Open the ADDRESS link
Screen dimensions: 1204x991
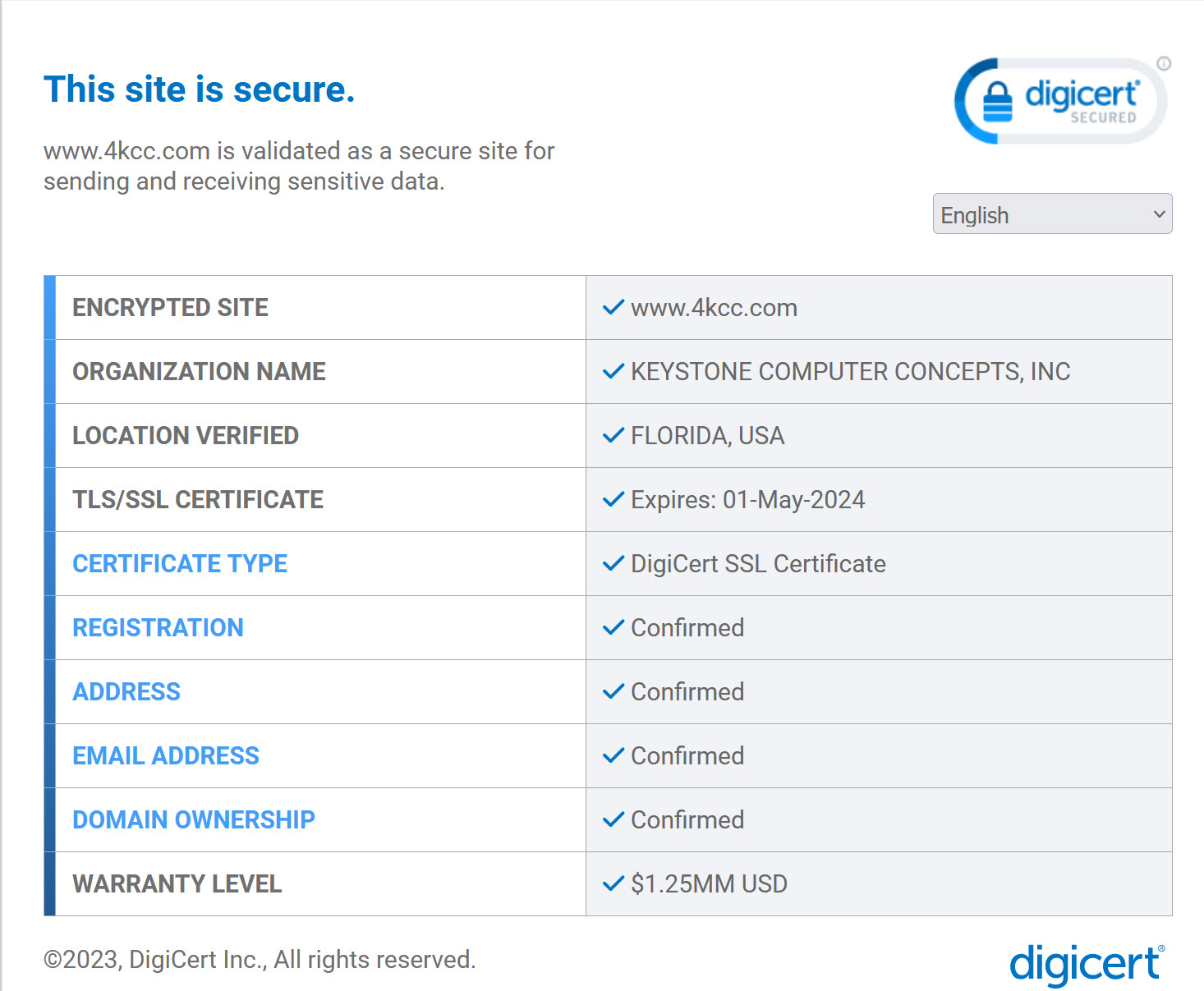pos(126,692)
